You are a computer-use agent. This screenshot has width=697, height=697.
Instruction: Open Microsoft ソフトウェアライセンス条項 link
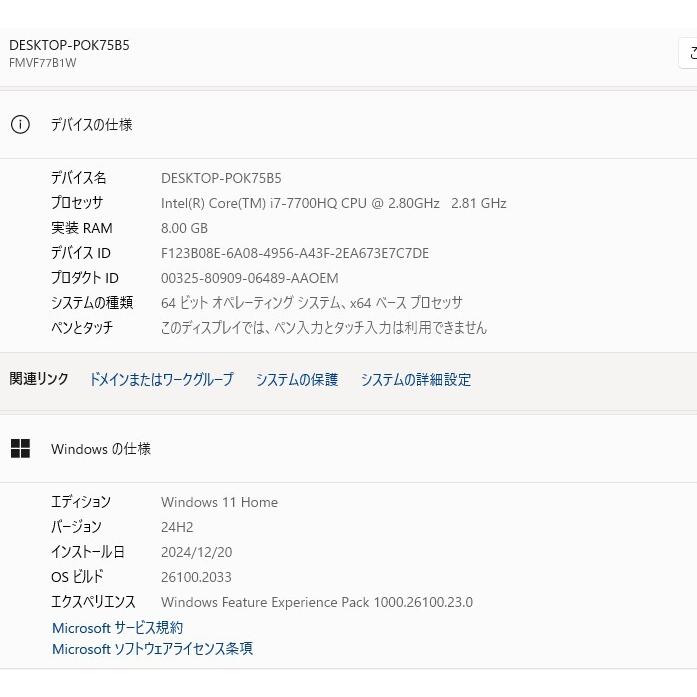pyautogui.click(x=152, y=649)
